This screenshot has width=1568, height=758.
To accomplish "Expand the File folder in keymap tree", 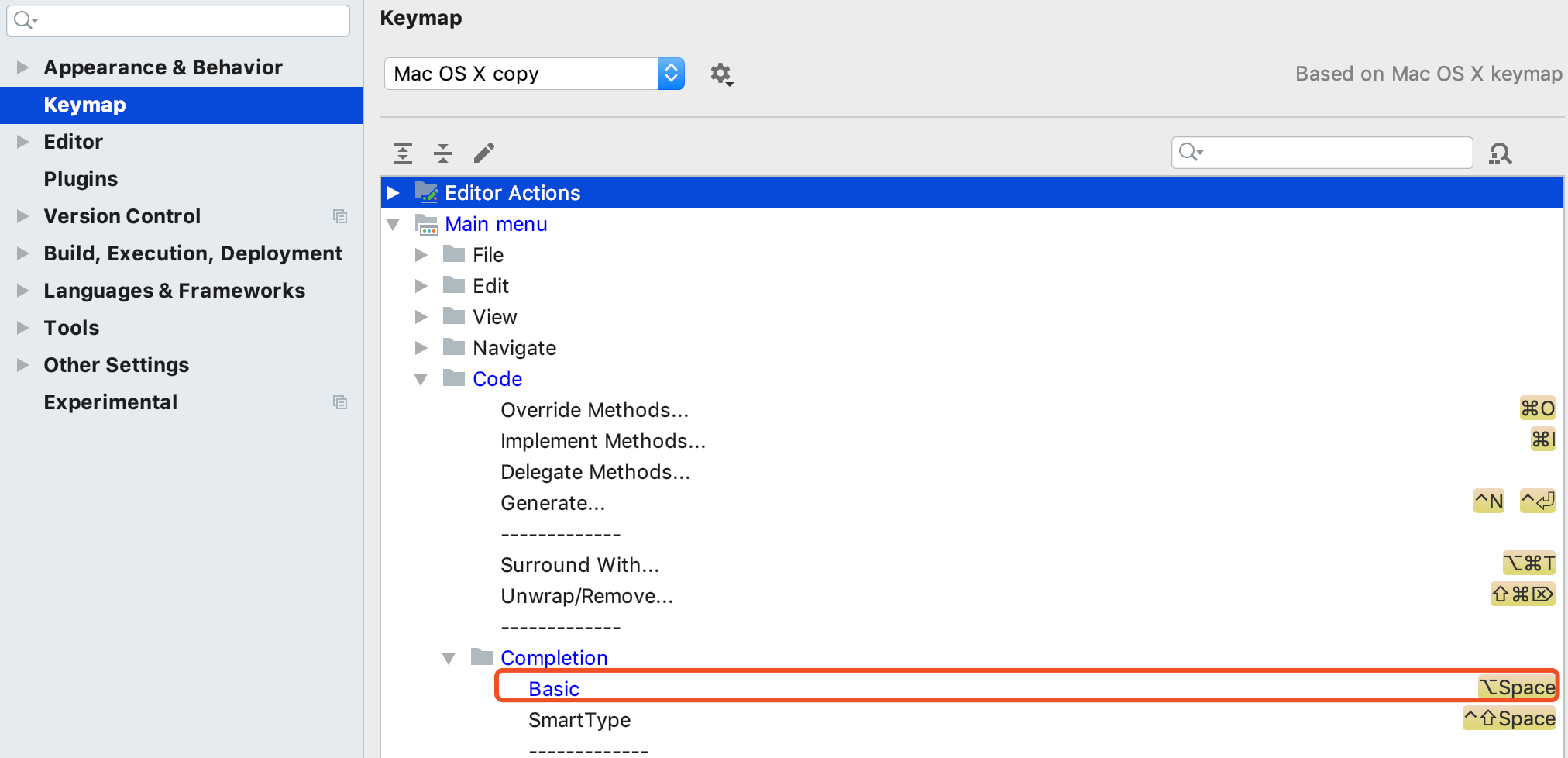I will 421,255.
